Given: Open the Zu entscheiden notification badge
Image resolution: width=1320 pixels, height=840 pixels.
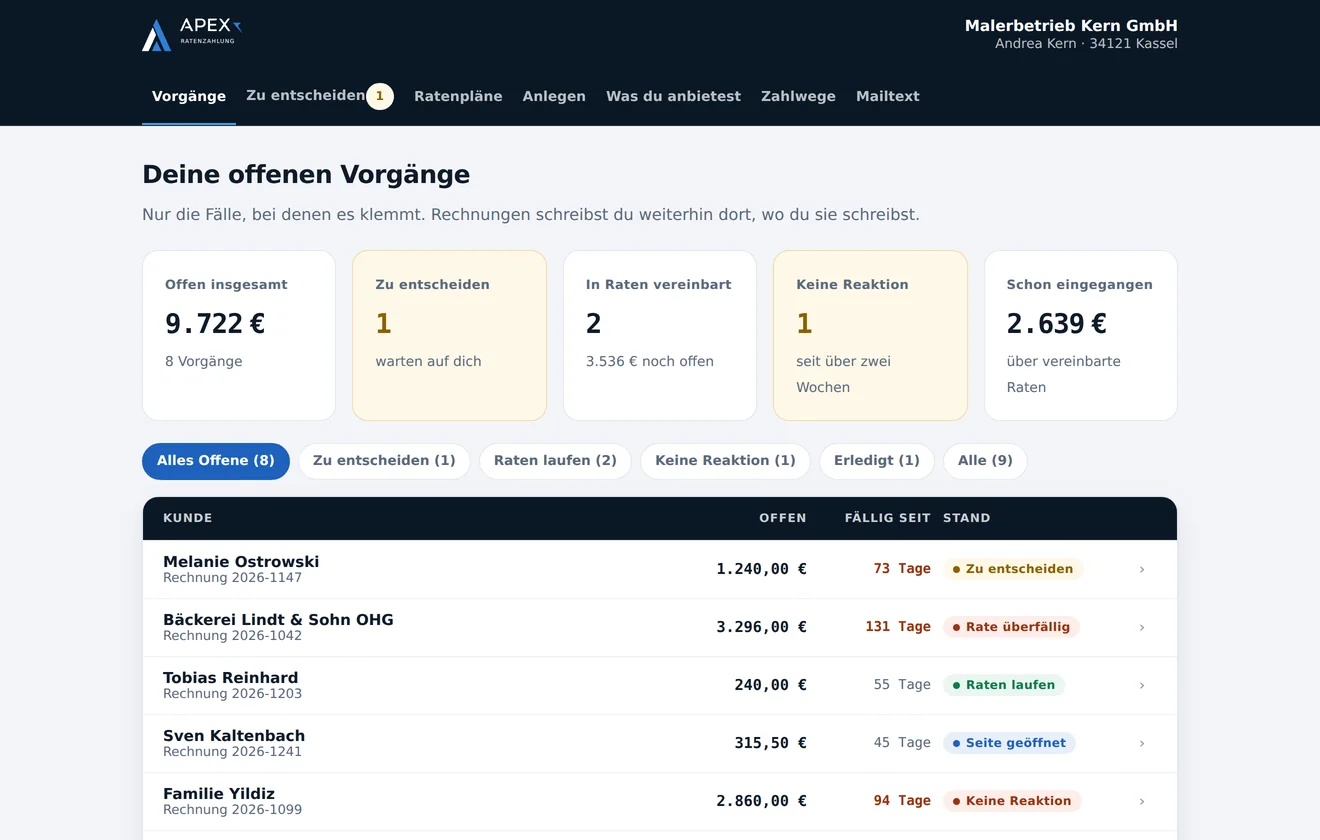Looking at the screenshot, I should click(x=380, y=96).
